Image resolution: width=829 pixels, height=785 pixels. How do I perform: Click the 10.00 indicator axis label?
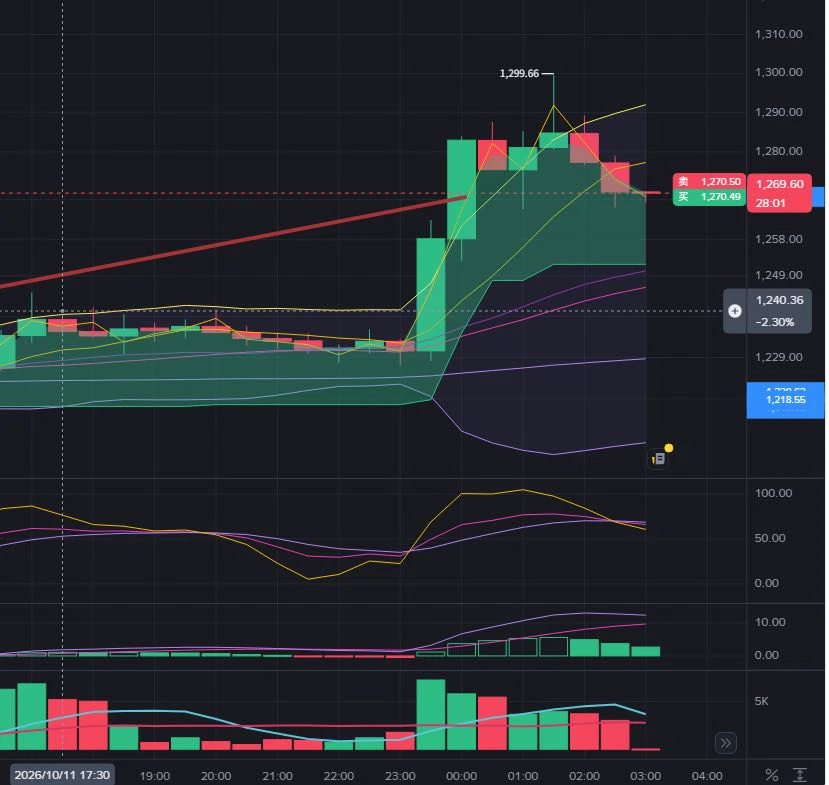click(x=770, y=622)
